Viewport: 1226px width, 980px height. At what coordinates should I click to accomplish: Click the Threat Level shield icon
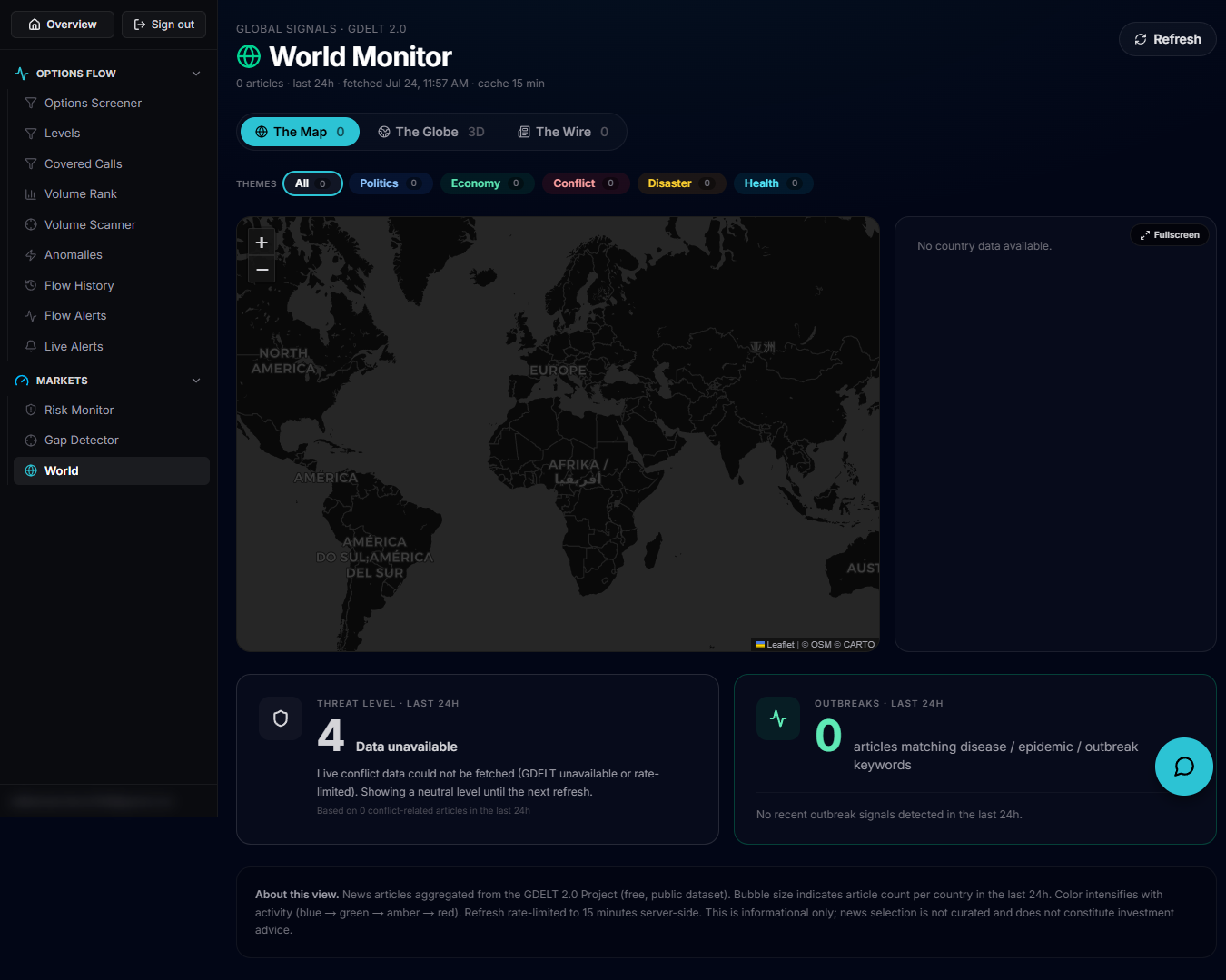(x=281, y=718)
